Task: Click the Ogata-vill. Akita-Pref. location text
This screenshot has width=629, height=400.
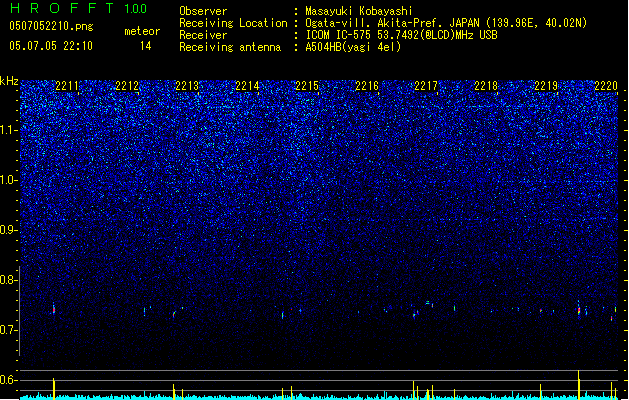Action: pyautogui.click(x=446, y=23)
